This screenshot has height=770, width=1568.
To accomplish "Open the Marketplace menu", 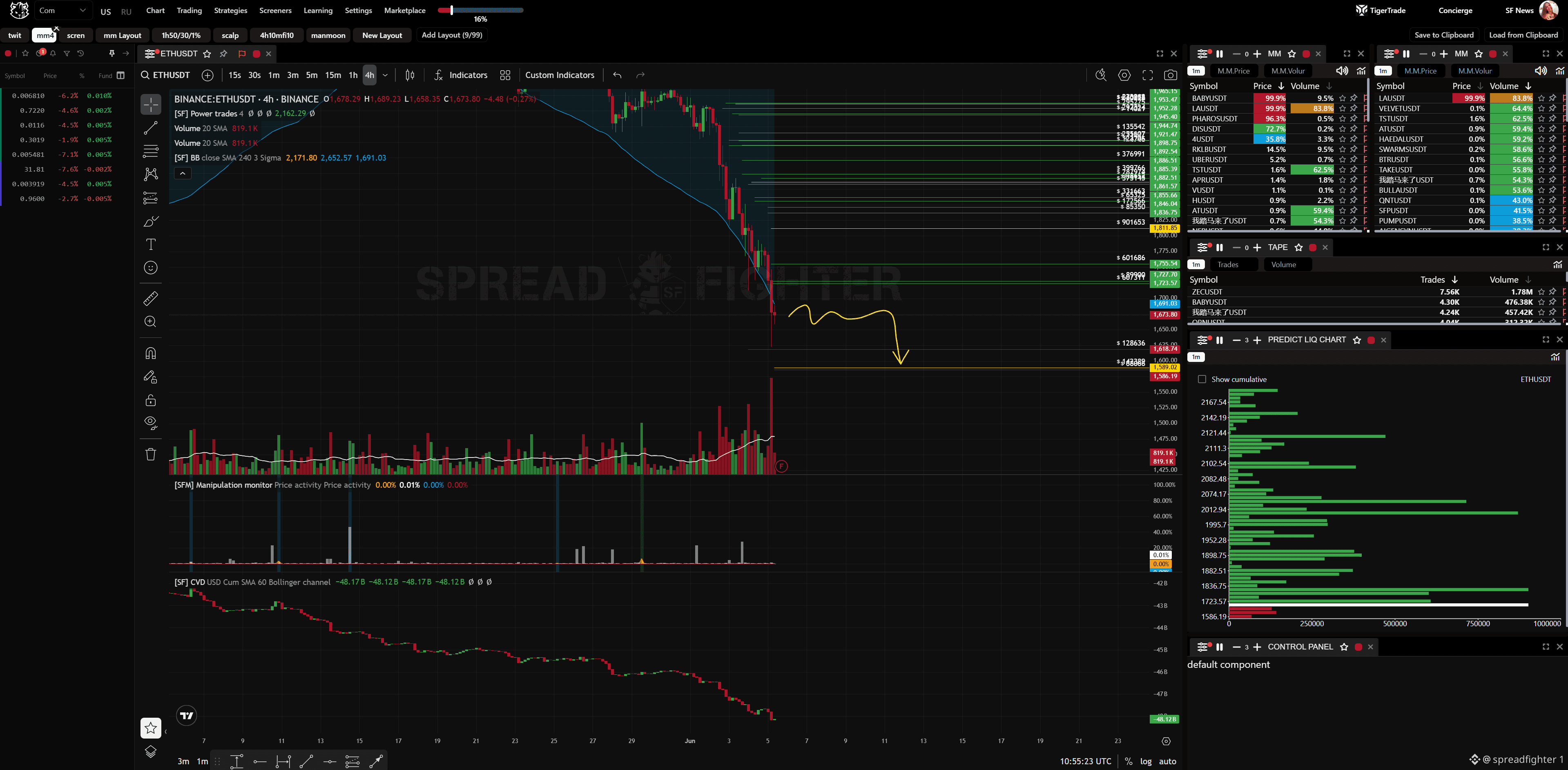I will click(x=405, y=10).
